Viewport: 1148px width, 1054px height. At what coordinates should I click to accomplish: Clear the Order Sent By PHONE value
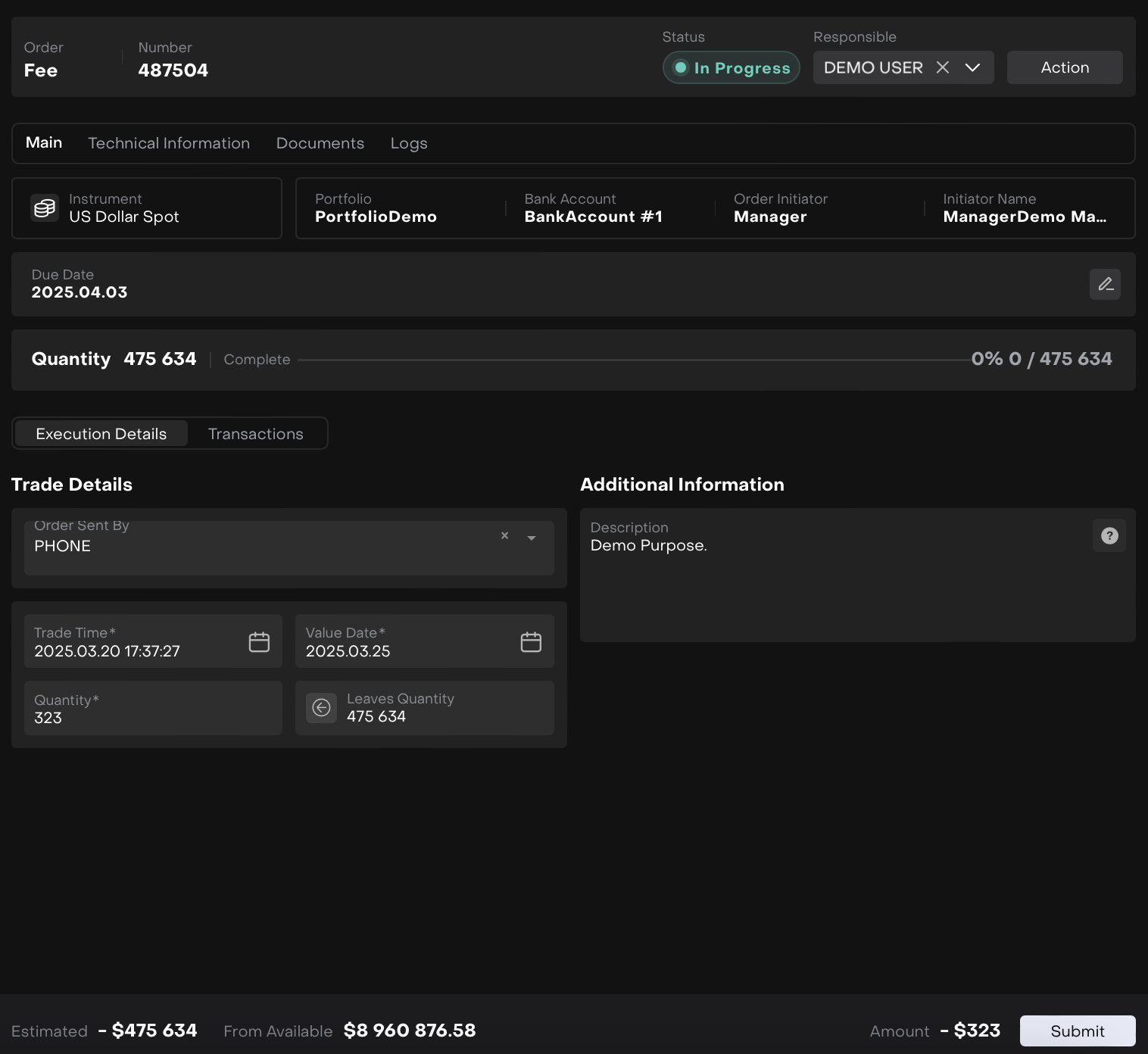click(505, 536)
